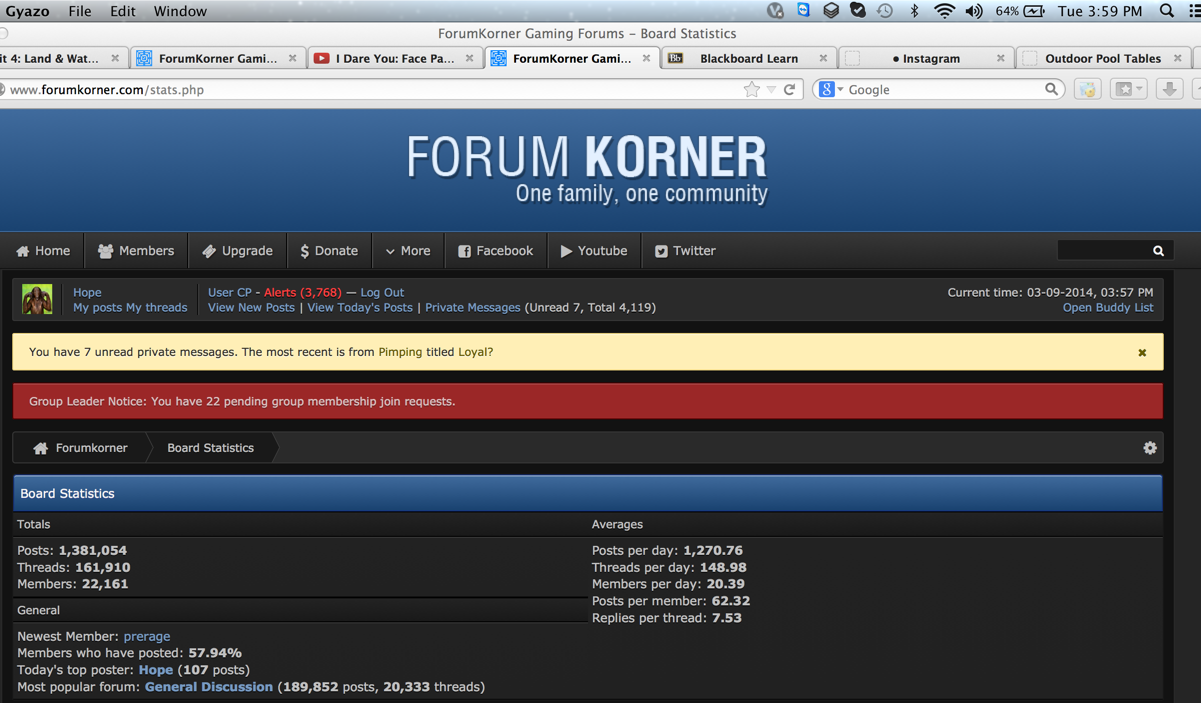
Task: Click the Google search magnifier icon
Action: click(x=1051, y=89)
